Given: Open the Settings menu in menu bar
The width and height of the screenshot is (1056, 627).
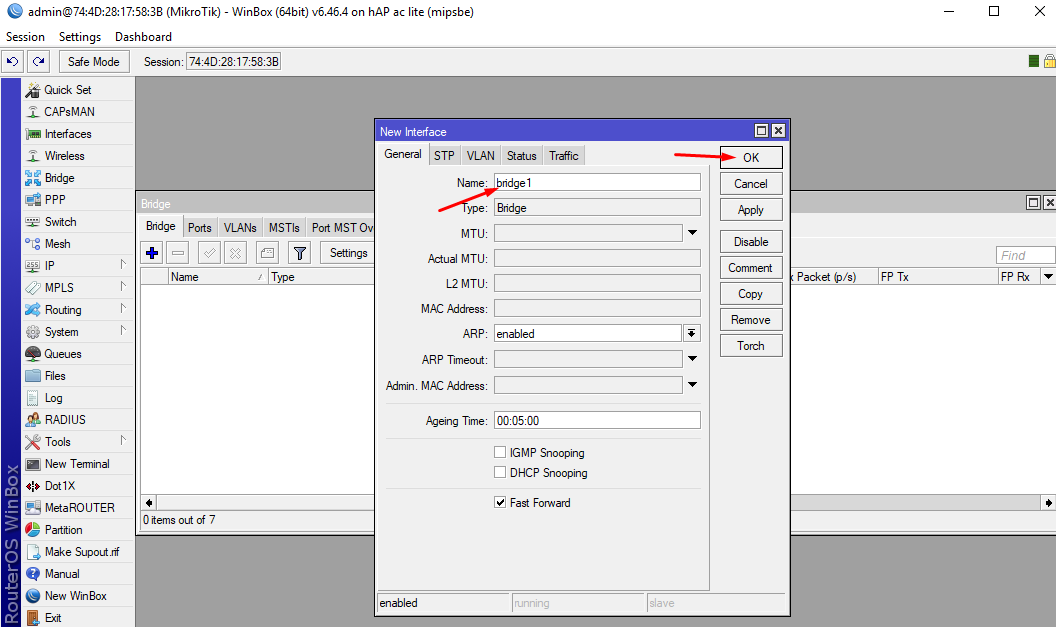Looking at the screenshot, I should (x=79, y=36).
